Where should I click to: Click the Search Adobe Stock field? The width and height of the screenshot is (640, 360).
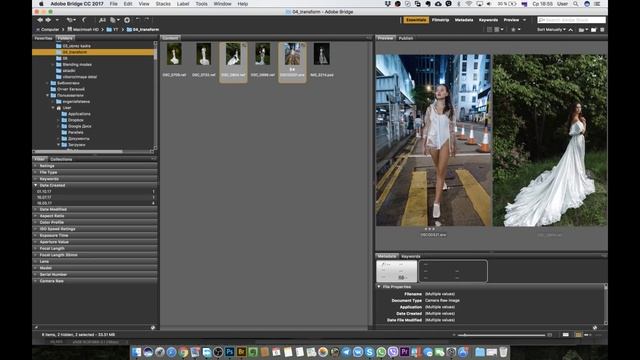coord(571,20)
